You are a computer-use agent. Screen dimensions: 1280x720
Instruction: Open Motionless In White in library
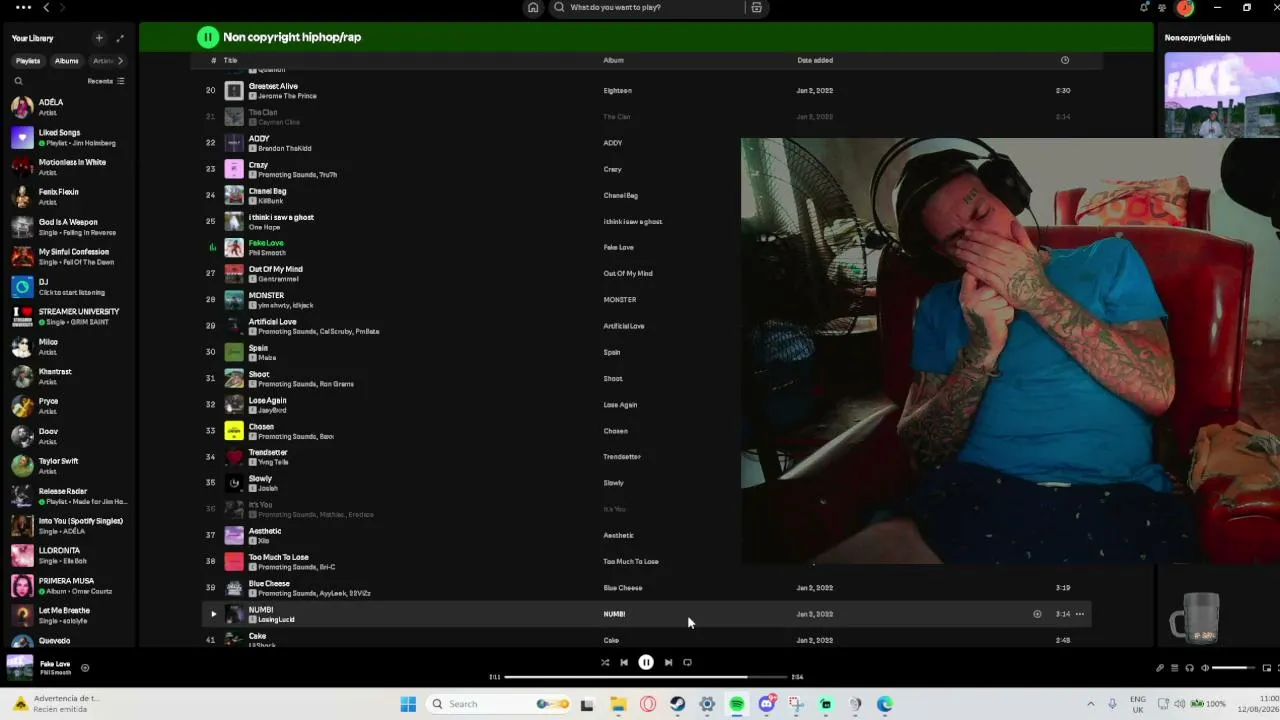pos(68,167)
